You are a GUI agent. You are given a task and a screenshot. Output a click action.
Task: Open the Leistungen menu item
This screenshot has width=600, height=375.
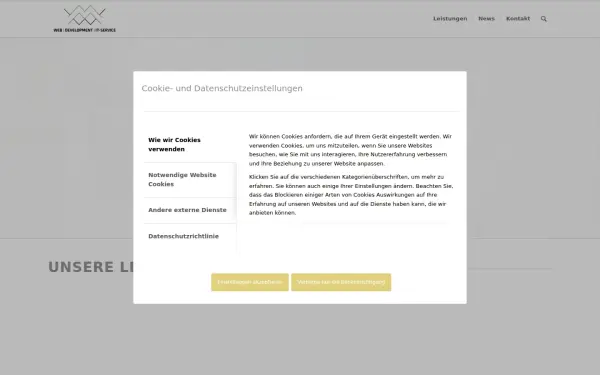(x=450, y=18)
